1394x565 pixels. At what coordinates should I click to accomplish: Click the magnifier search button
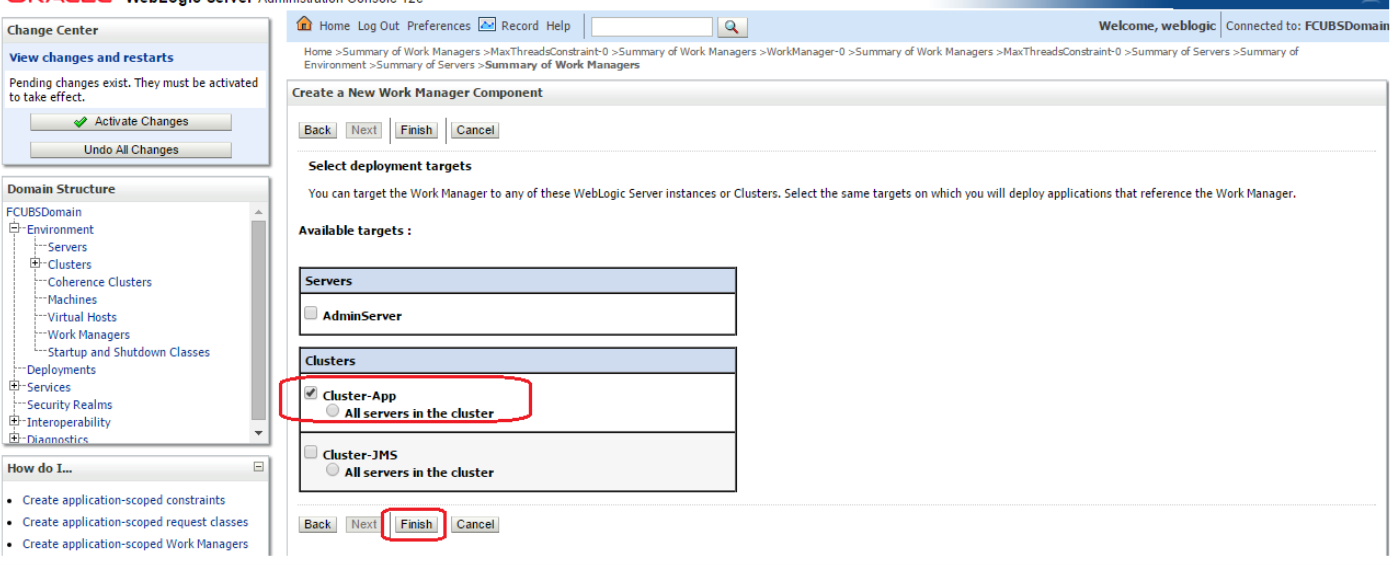coord(733,27)
